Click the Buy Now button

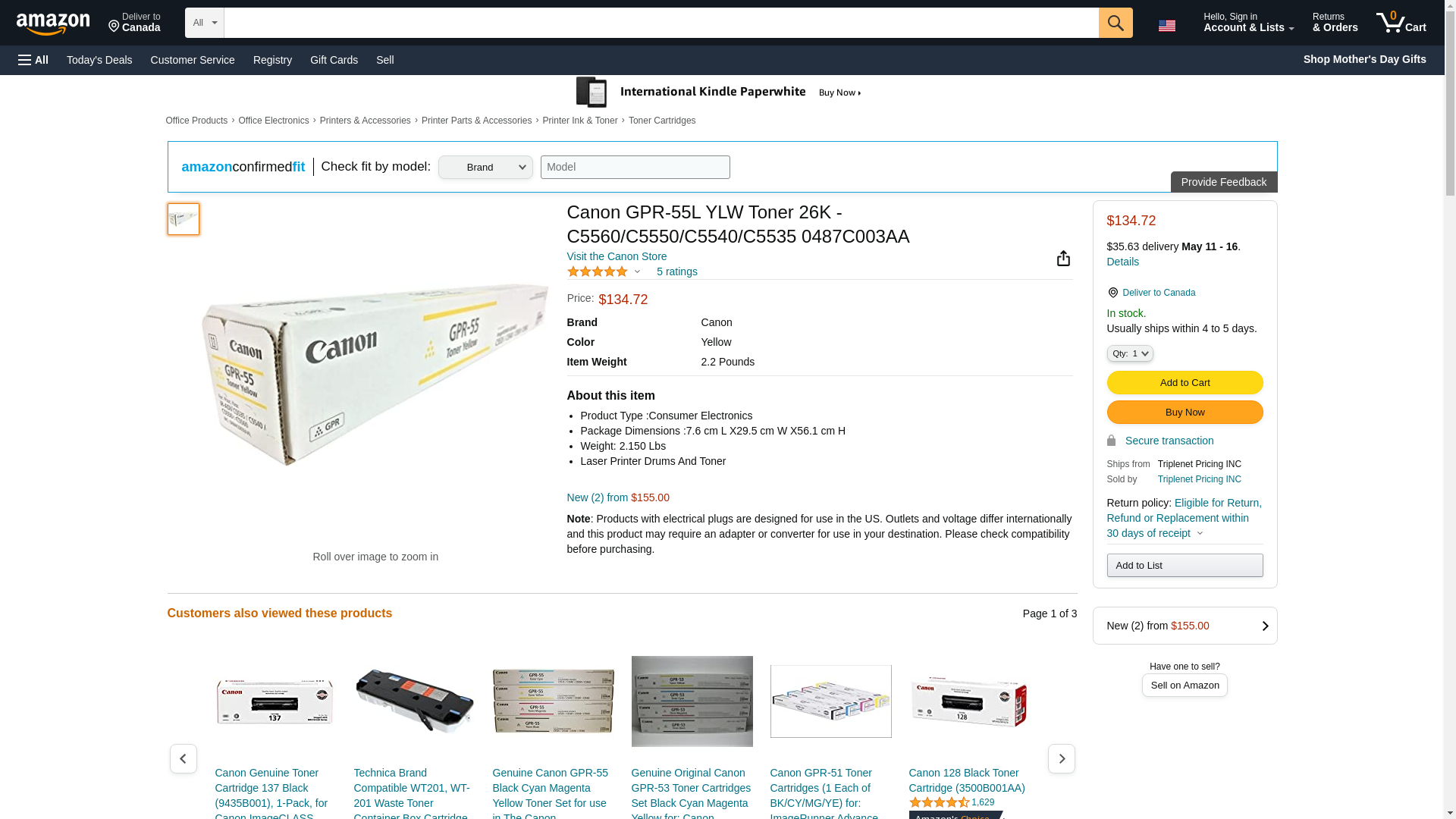(1185, 413)
